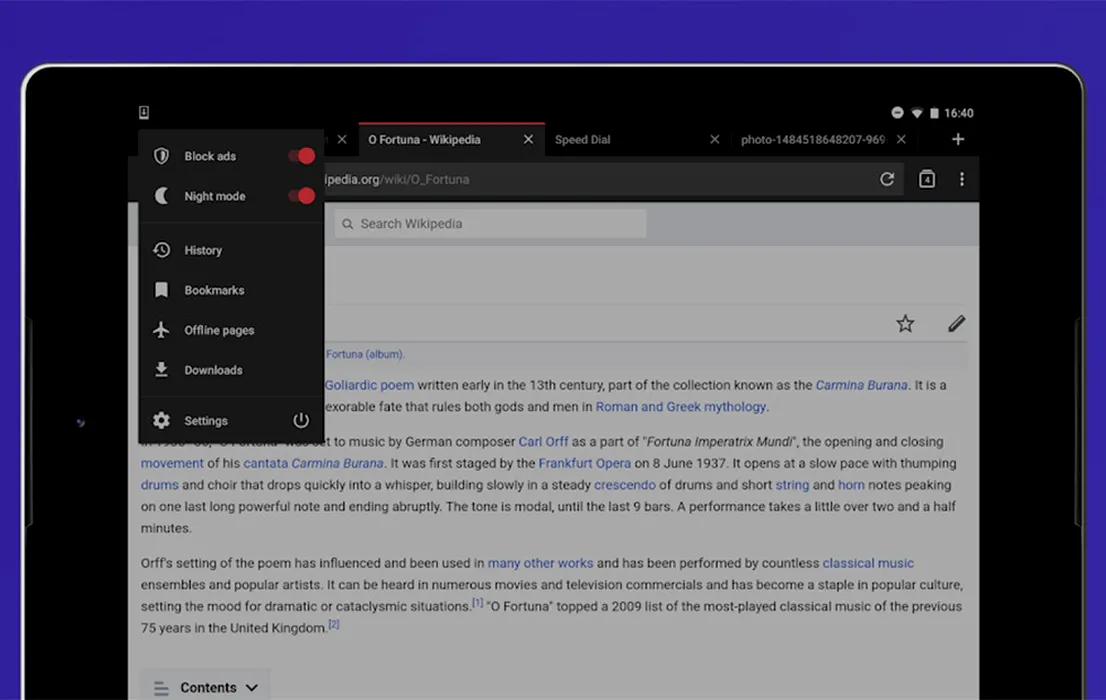Expand the Contents section
Viewport: 1106px width, 700px height.
(x=205, y=687)
